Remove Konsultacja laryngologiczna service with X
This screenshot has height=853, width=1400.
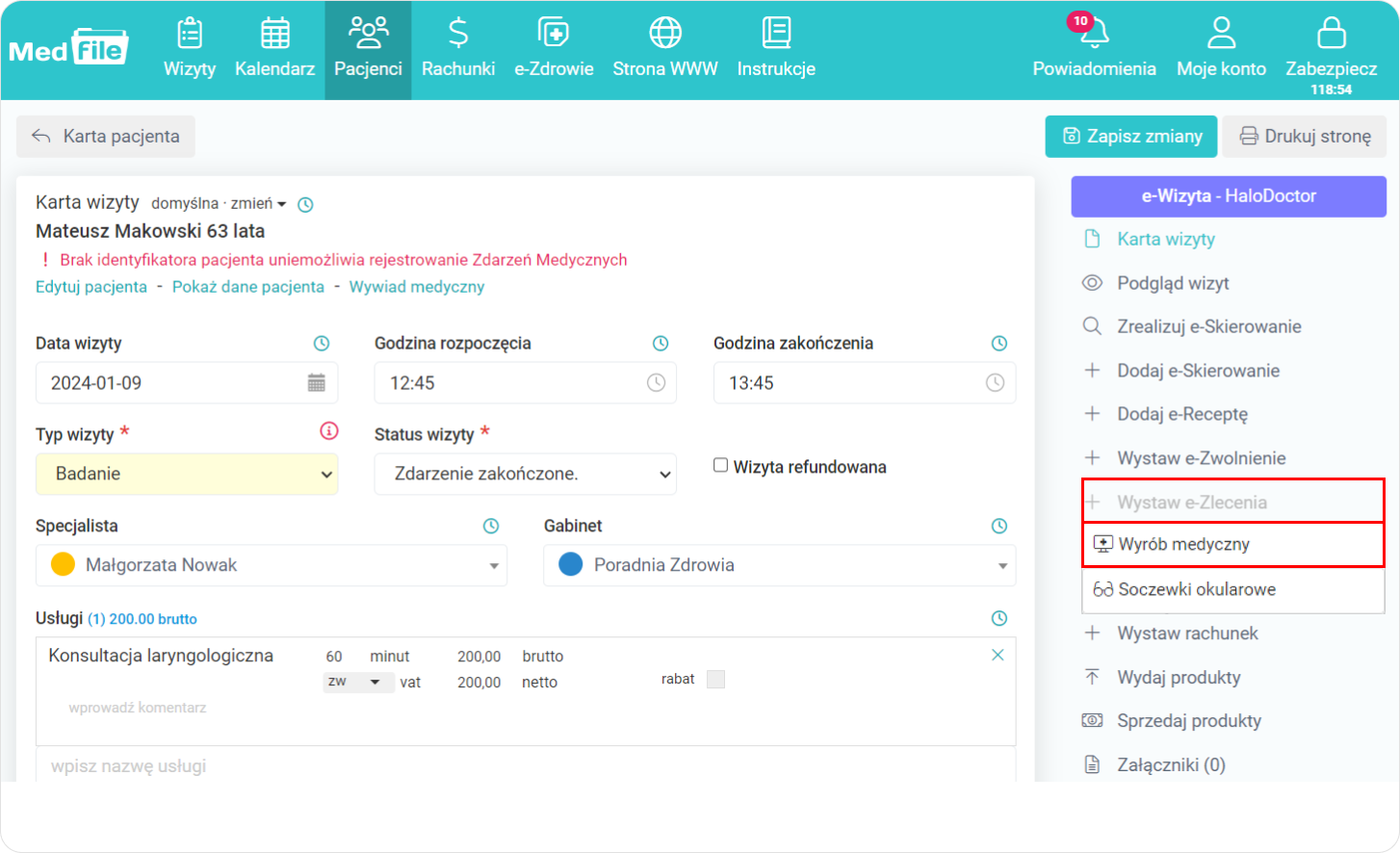click(998, 655)
